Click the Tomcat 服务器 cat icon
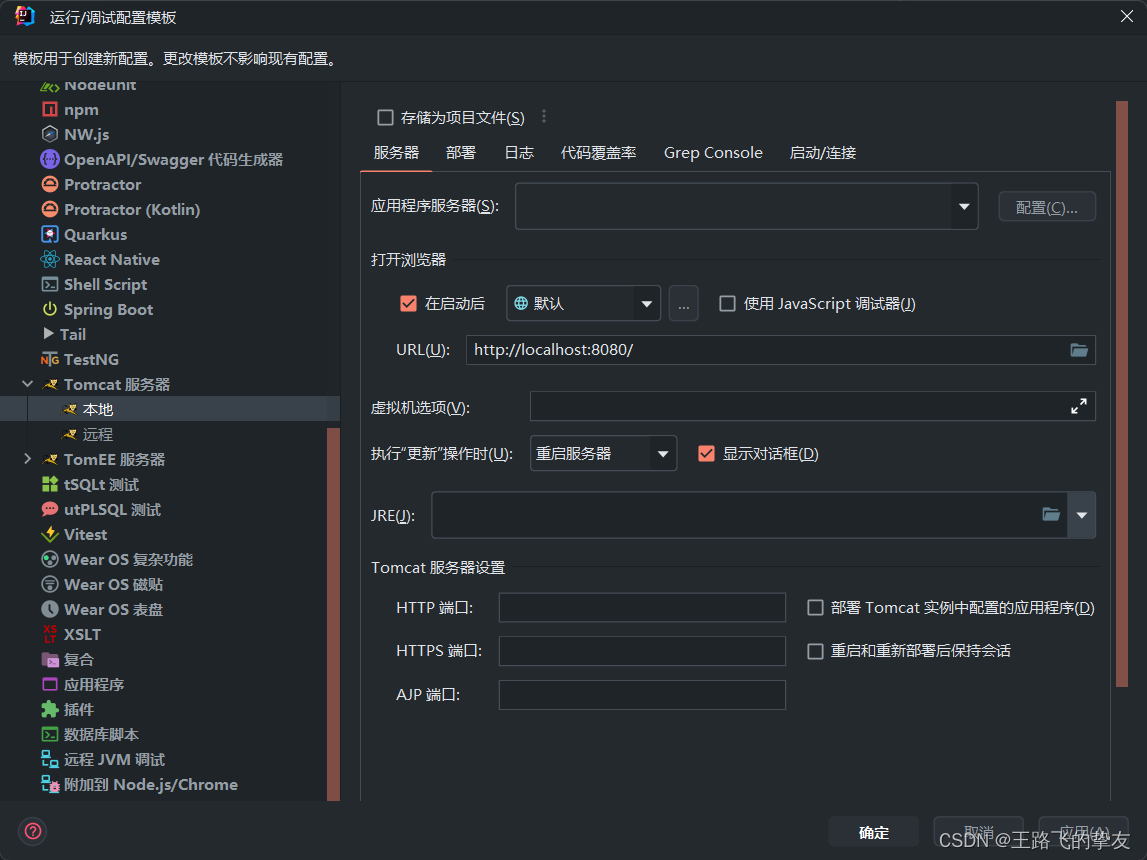This screenshot has height=860, width=1147. pos(50,384)
